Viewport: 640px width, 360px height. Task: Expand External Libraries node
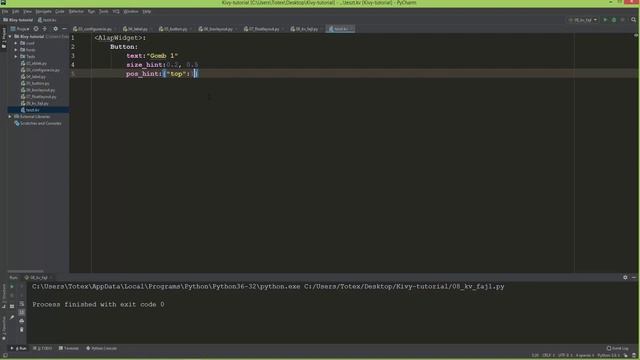(x=10, y=117)
